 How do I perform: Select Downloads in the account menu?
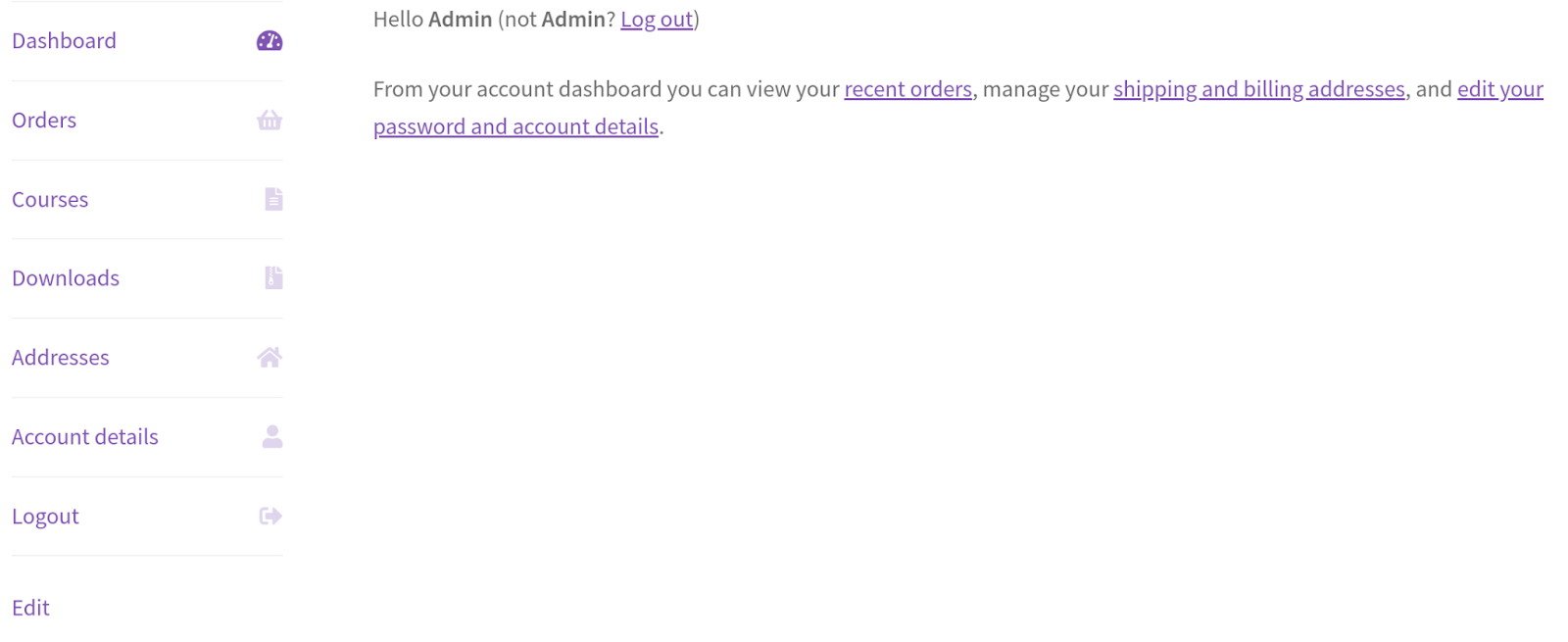[66, 278]
